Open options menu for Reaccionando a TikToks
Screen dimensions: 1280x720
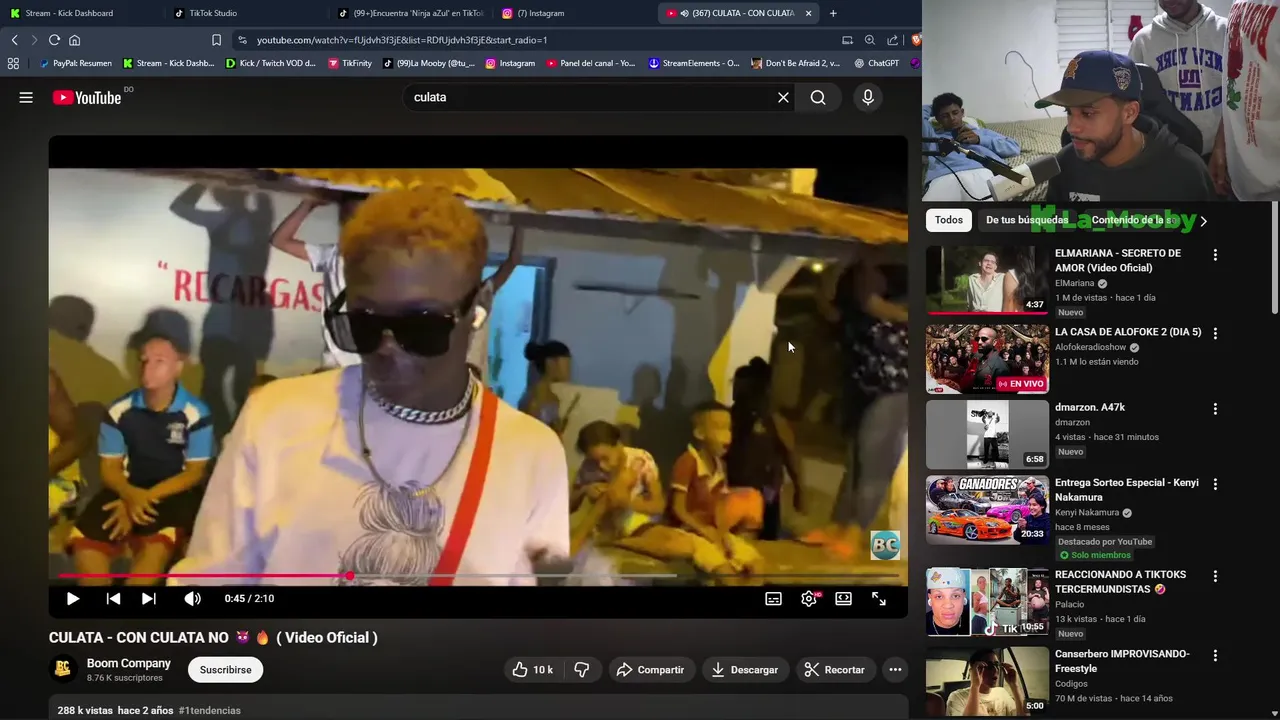click(x=1215, y=576)
